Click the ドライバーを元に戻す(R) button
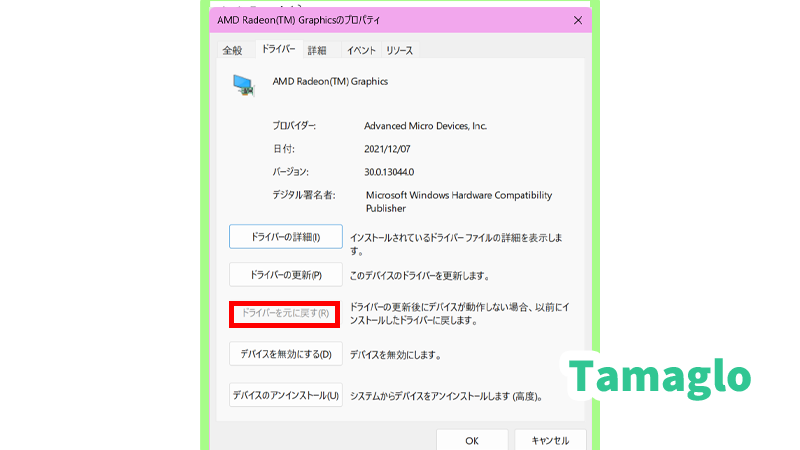This screenshot has height=450, width=800. (x=286, y=314)
